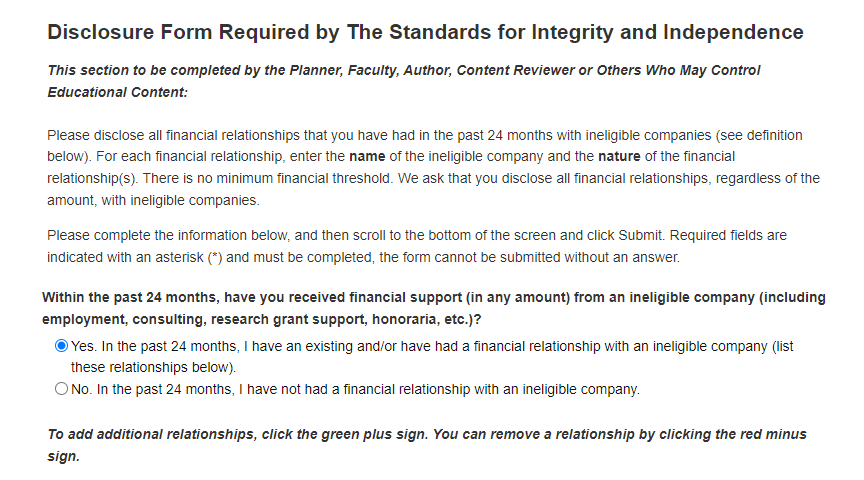Click the "No. In the past 24 months" label text
The image size is (864, 480).
158,389
